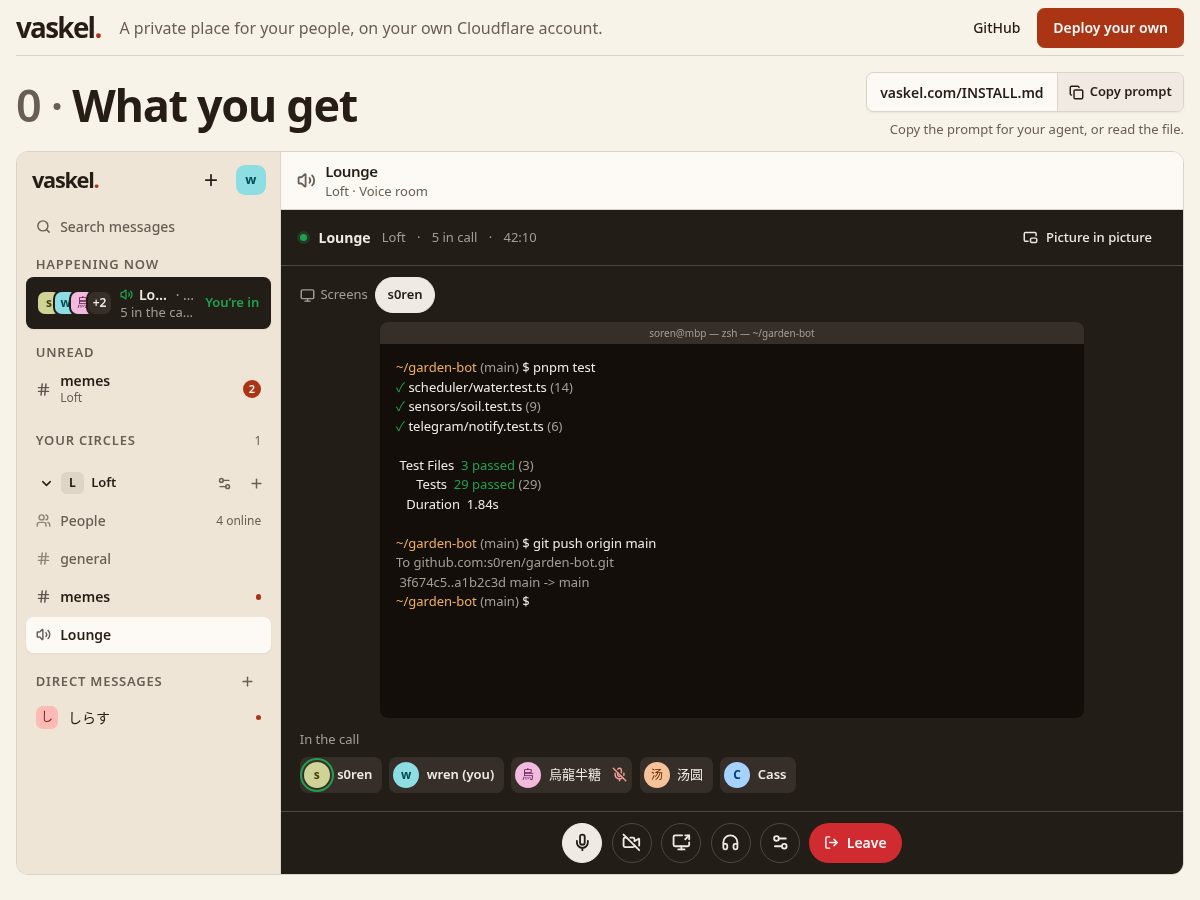
Task: Click the green live indicator beside Lounge
Action: pyautogui.click(x=303, y=238)
